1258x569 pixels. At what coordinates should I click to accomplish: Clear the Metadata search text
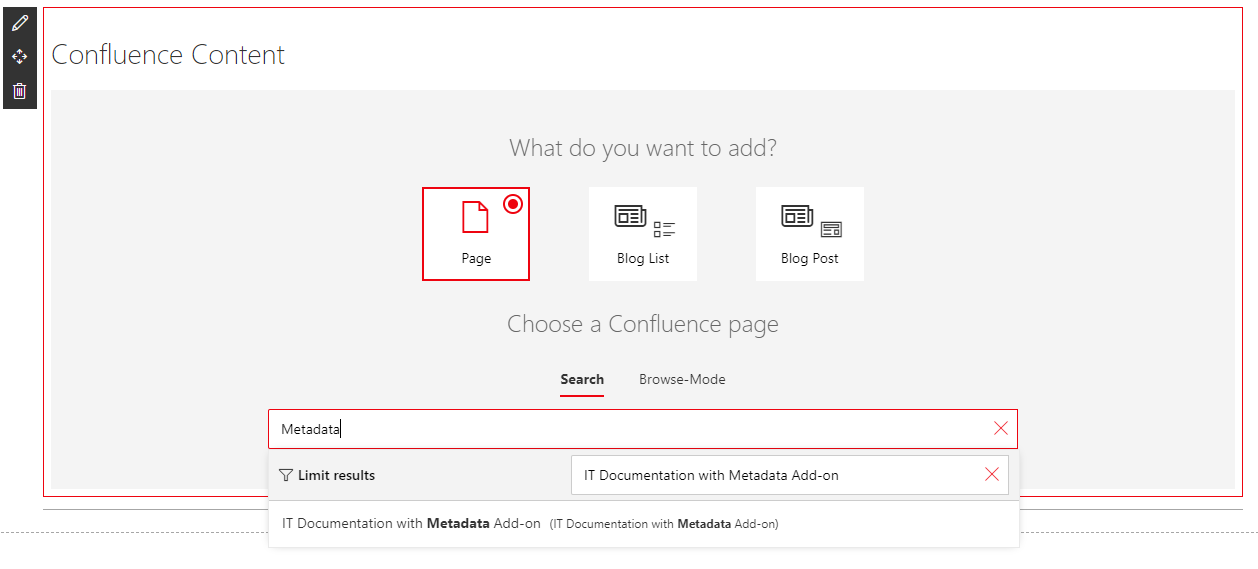pyautogui.click(x=1001, y=428)
